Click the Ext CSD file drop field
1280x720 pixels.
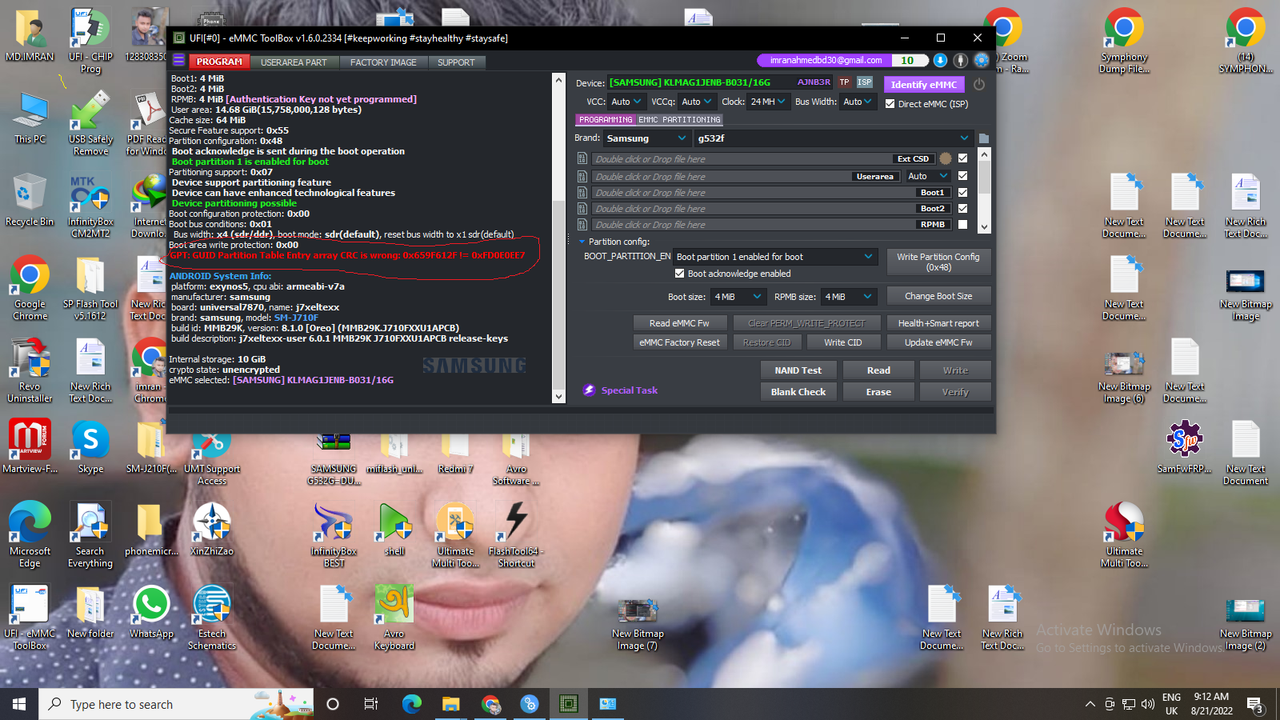[x=764, y=159]
